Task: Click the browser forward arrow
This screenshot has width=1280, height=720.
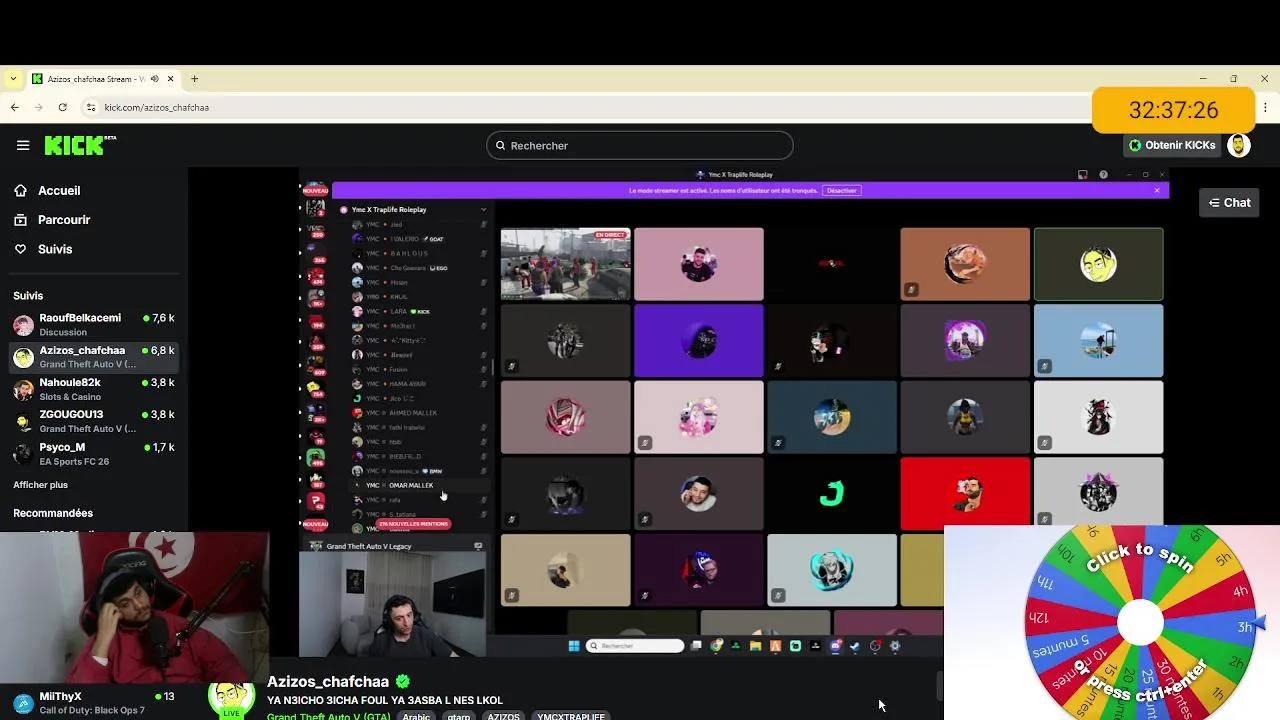Action: [x=39, y=107]
